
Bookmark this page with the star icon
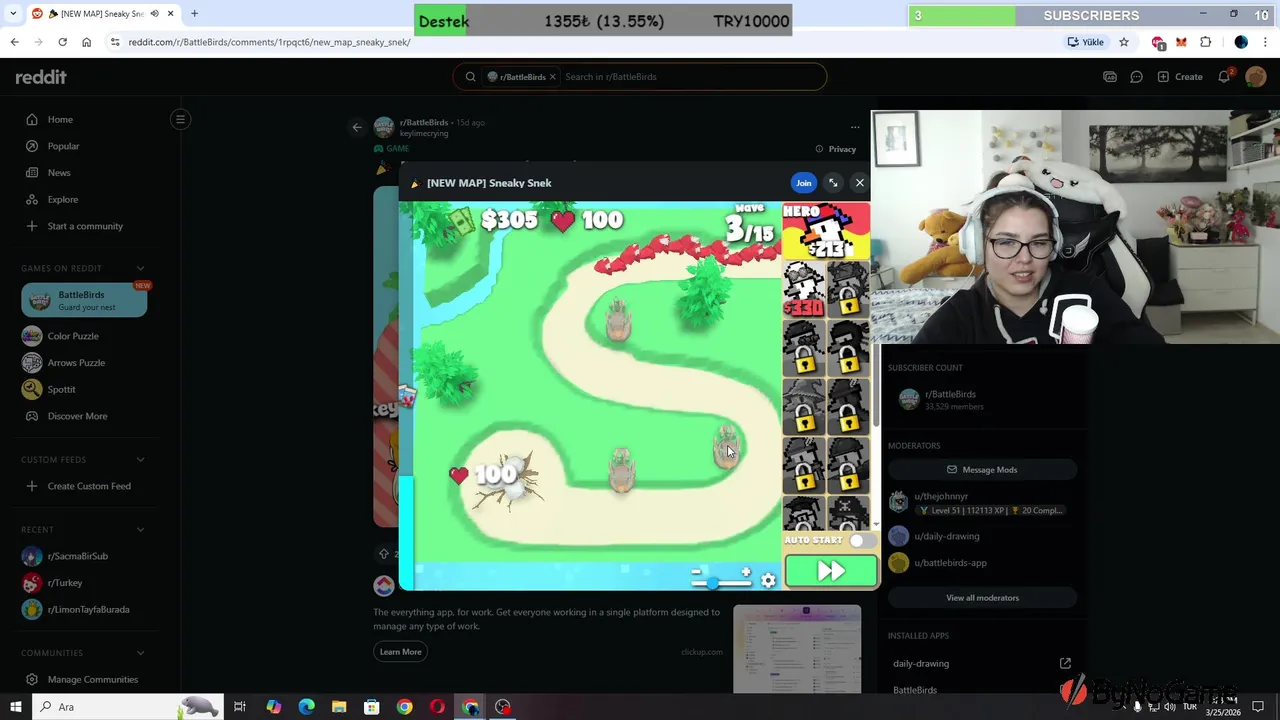(1124, 42)
